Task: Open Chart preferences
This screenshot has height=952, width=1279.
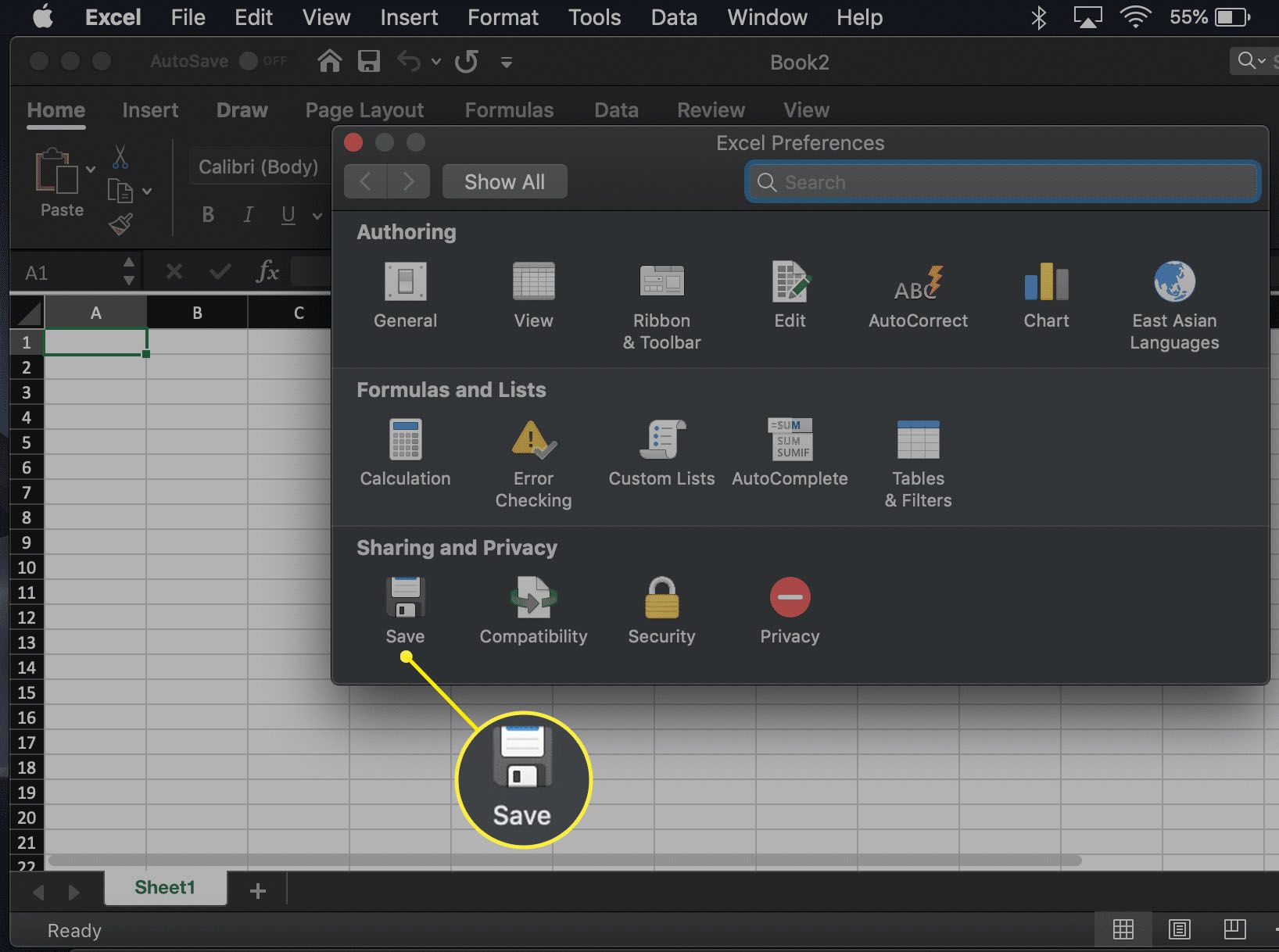Action: point(1046,295)
